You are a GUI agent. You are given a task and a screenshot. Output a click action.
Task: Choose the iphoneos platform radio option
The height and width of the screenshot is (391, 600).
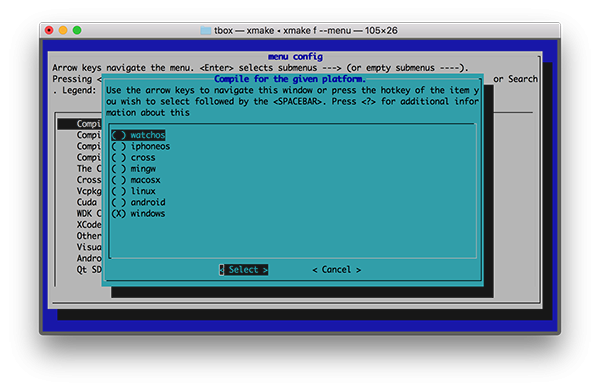coord(140,146)
